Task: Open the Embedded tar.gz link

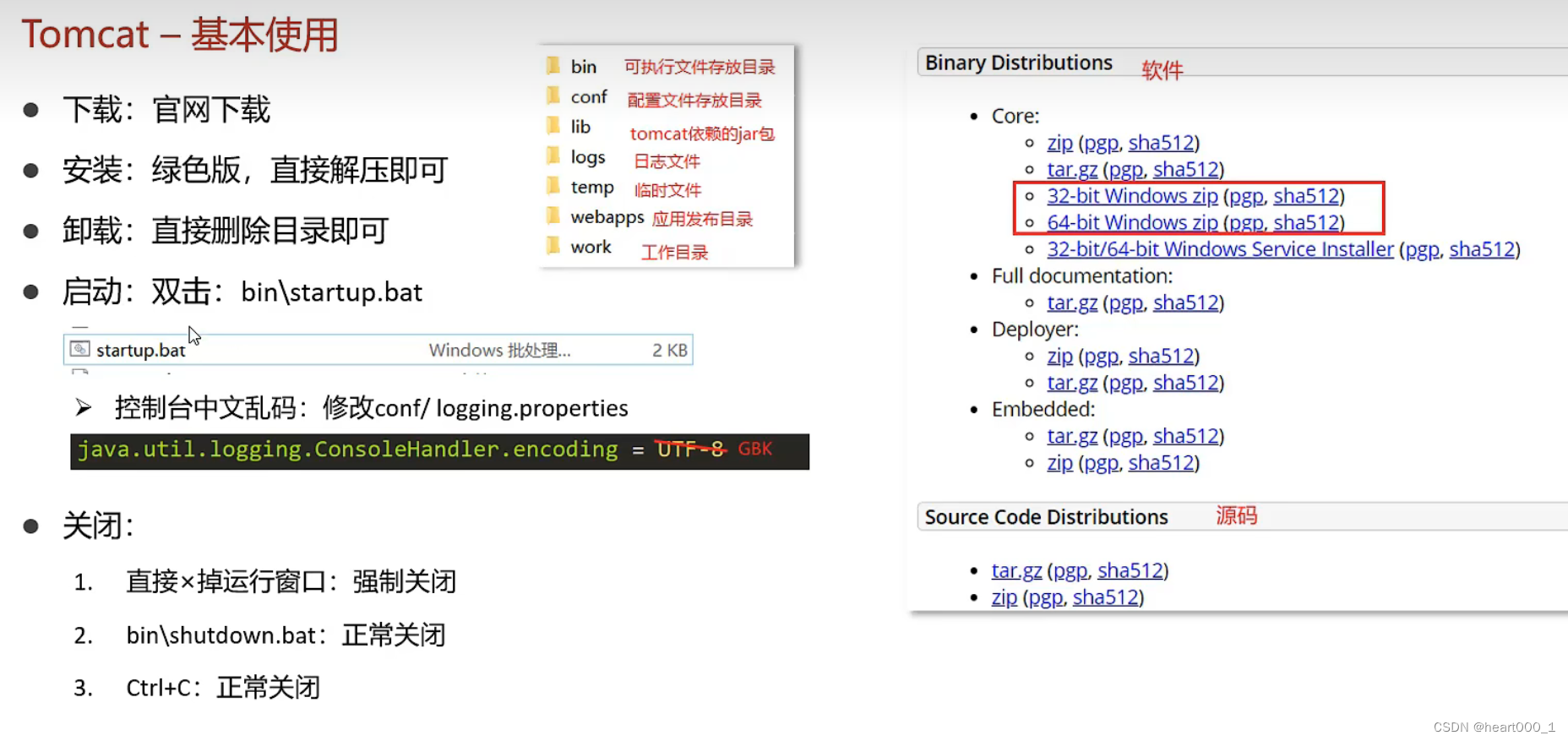Action: point(1072,436)
